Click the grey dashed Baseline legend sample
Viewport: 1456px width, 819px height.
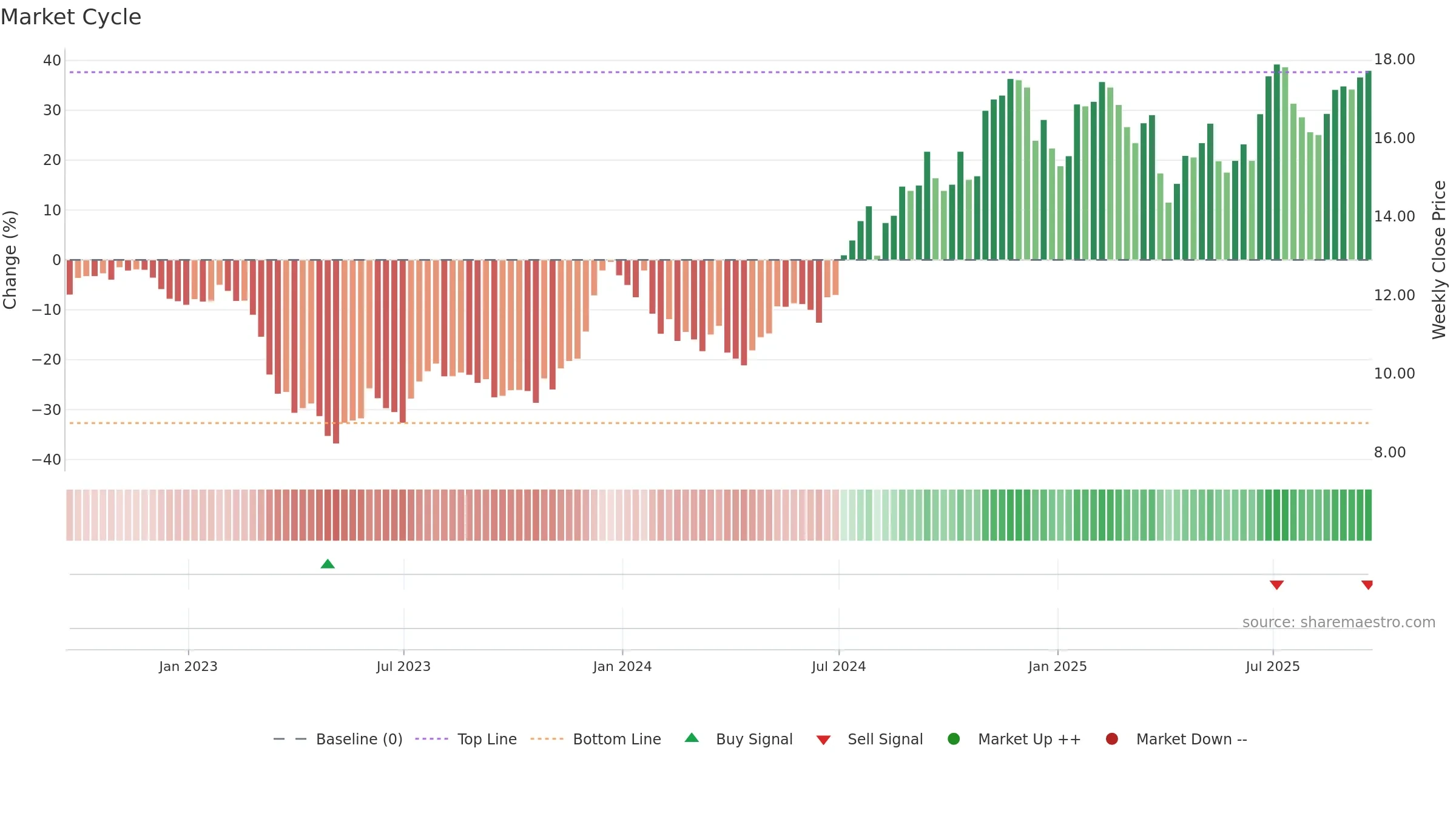pyautogui.click(x=290, y=739)
